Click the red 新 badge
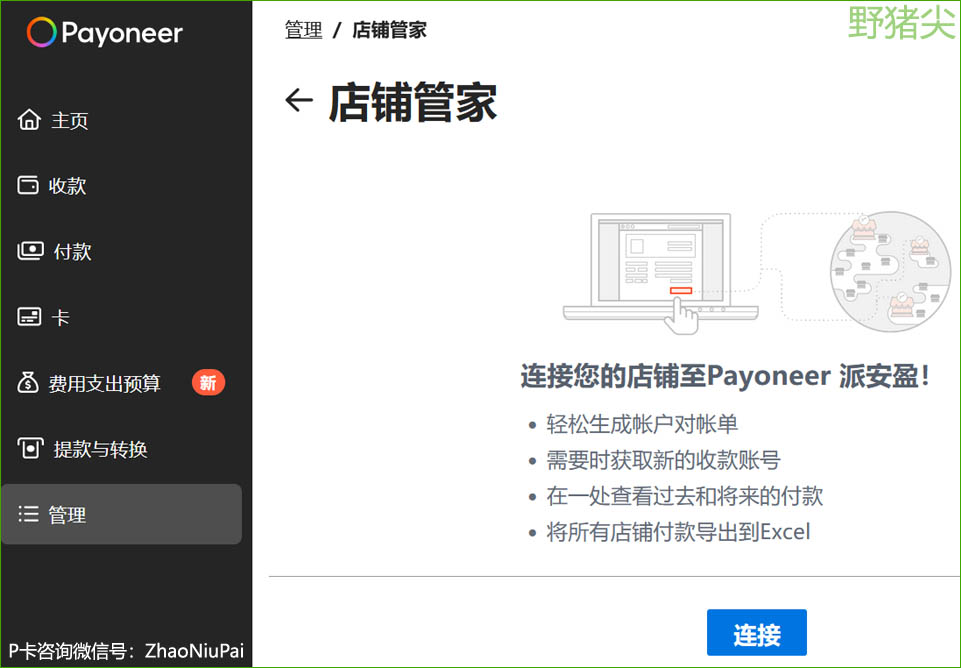 [x=208, y=383]
